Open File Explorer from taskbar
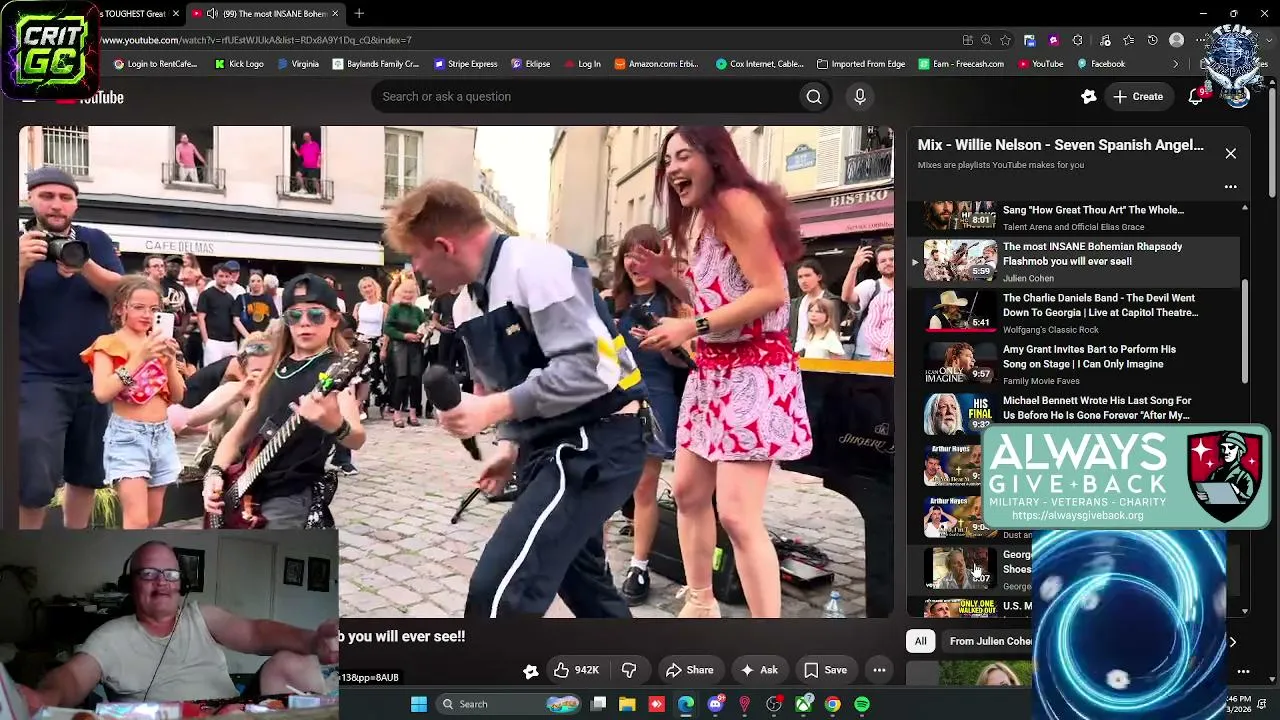Screen dimensions: 1280x720 pyautogui.click(x=627, y=704)
